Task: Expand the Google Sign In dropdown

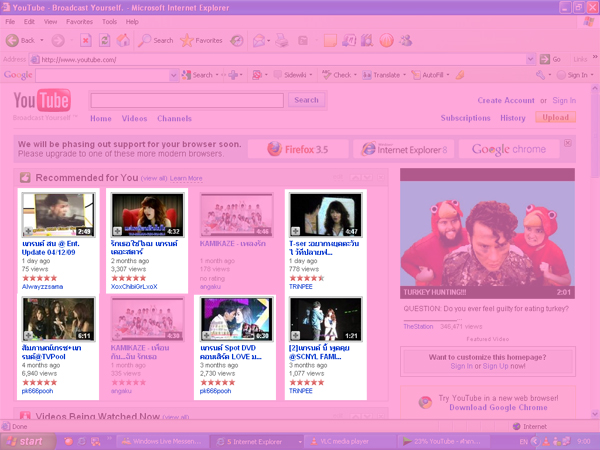Action: click(592, 75)
